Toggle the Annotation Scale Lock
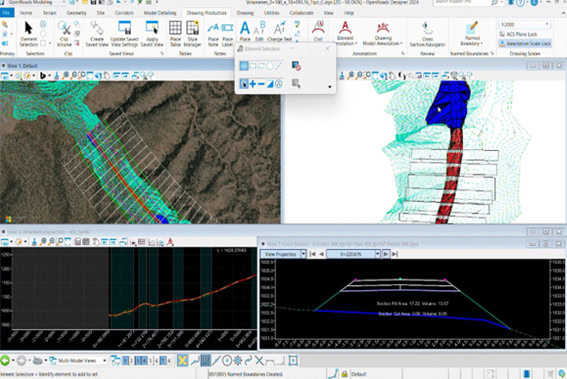Viewport: 567px width, 379px height. click(525, 43)
